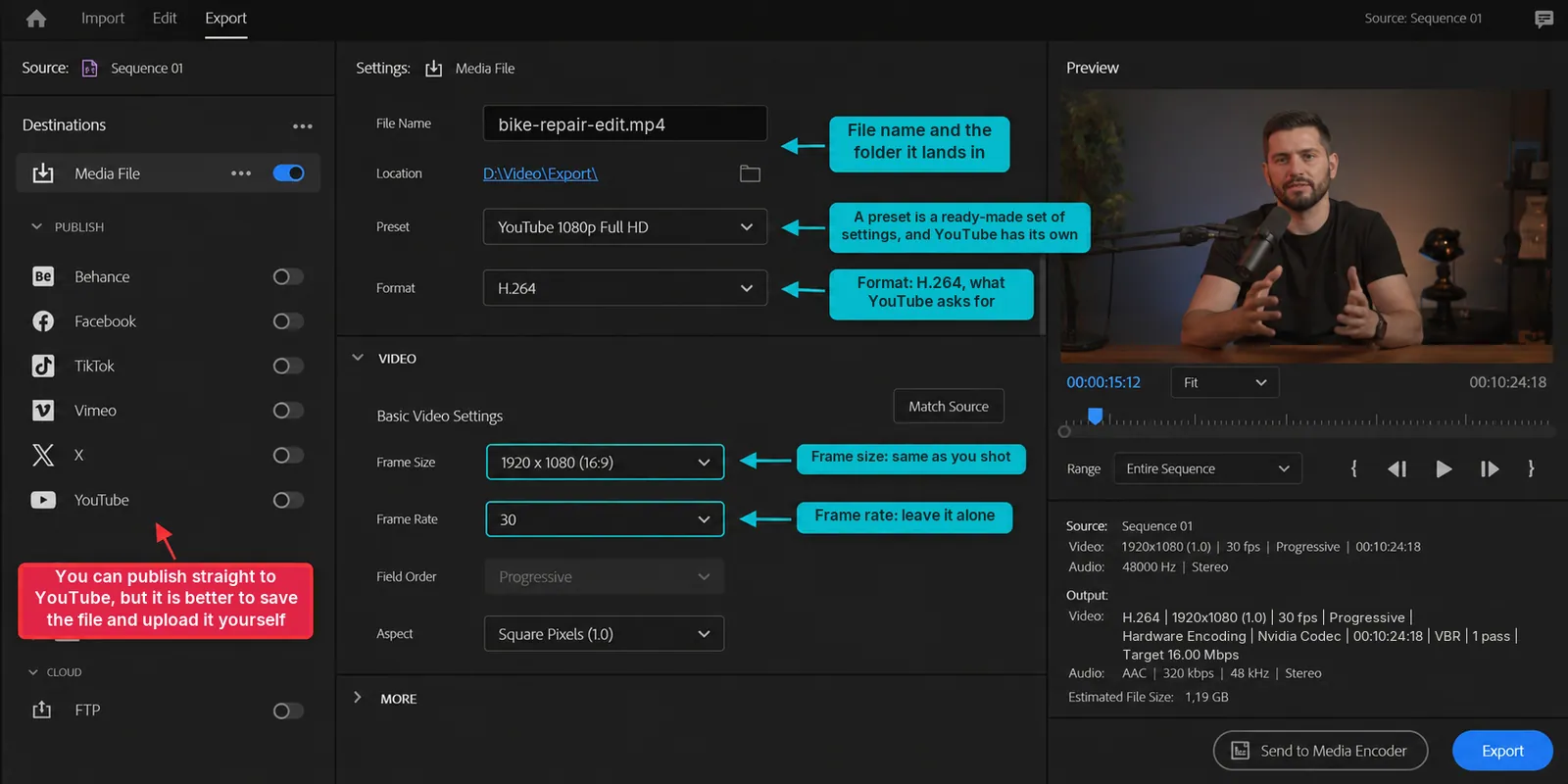
Task: Click the File Name input field
Action: 625,124
